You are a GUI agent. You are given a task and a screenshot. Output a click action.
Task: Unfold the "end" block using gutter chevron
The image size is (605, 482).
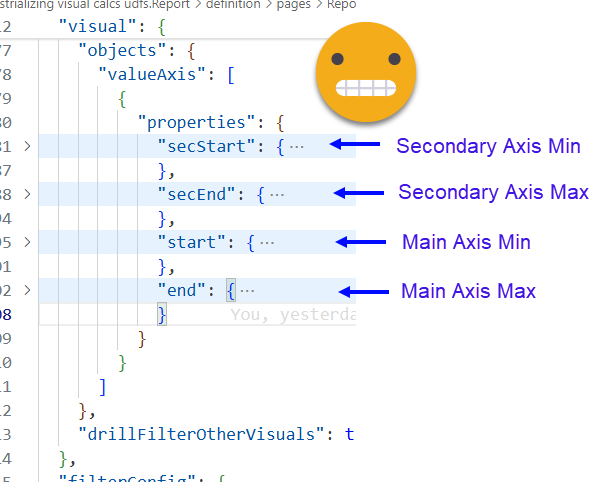point(27,291)
